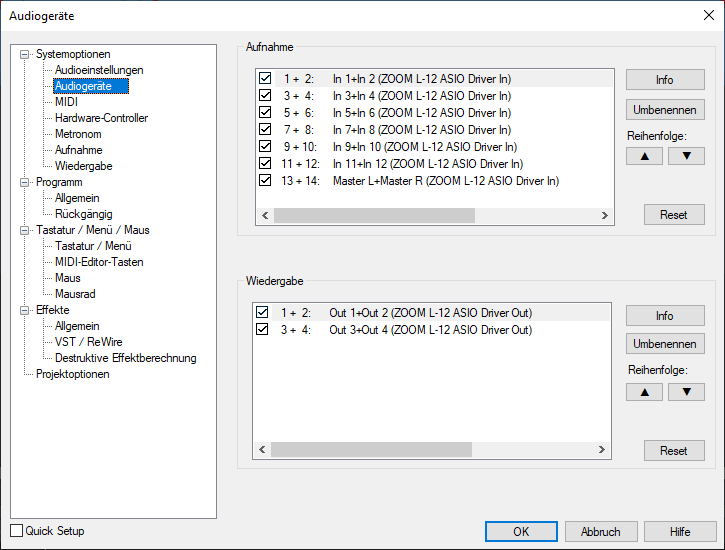Enable the Quick Setup checkbox
Viewport: 725px width, 550px height.
(x=17, y=531)
